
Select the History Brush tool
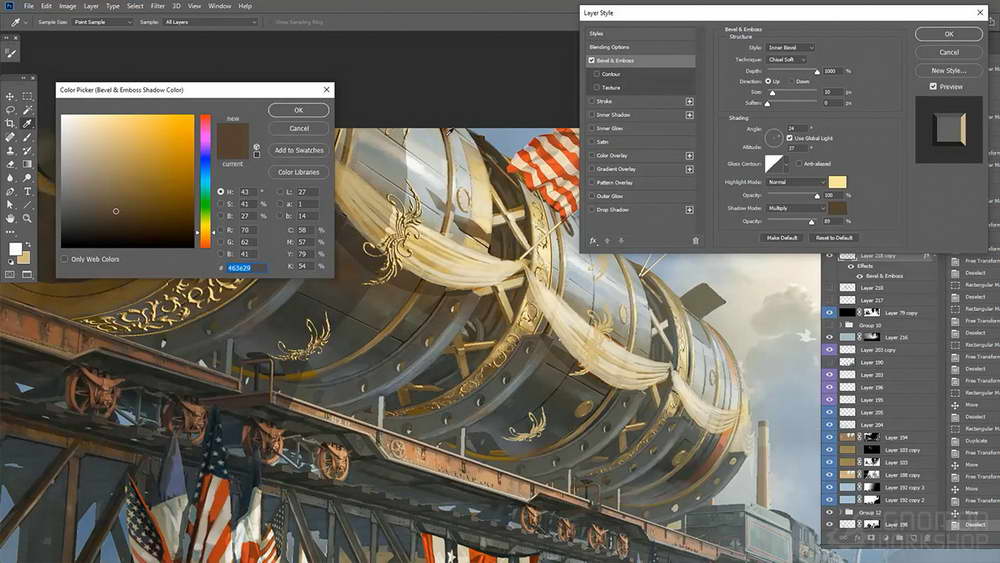27,150
